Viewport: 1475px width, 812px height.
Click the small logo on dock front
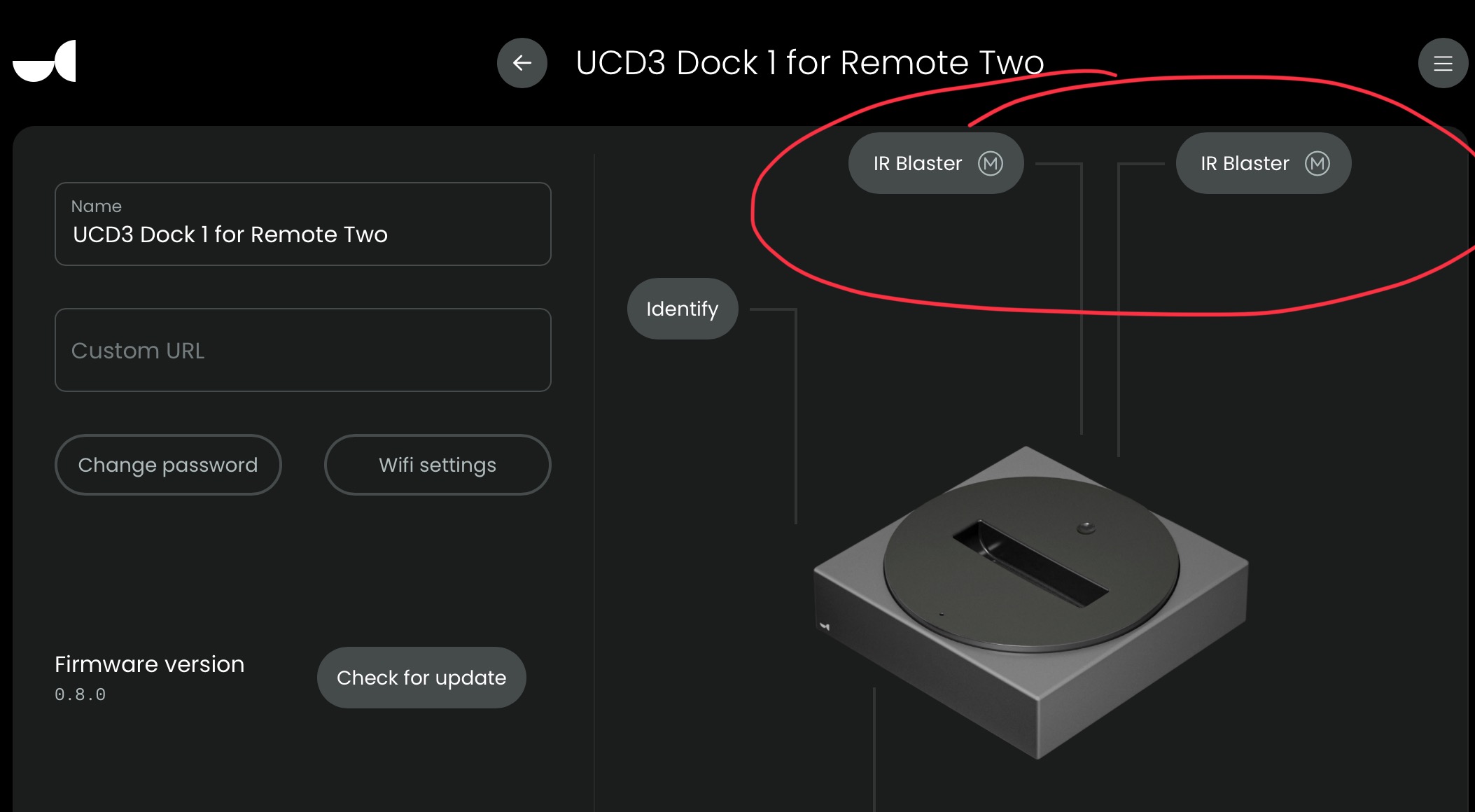click(825, 626)
